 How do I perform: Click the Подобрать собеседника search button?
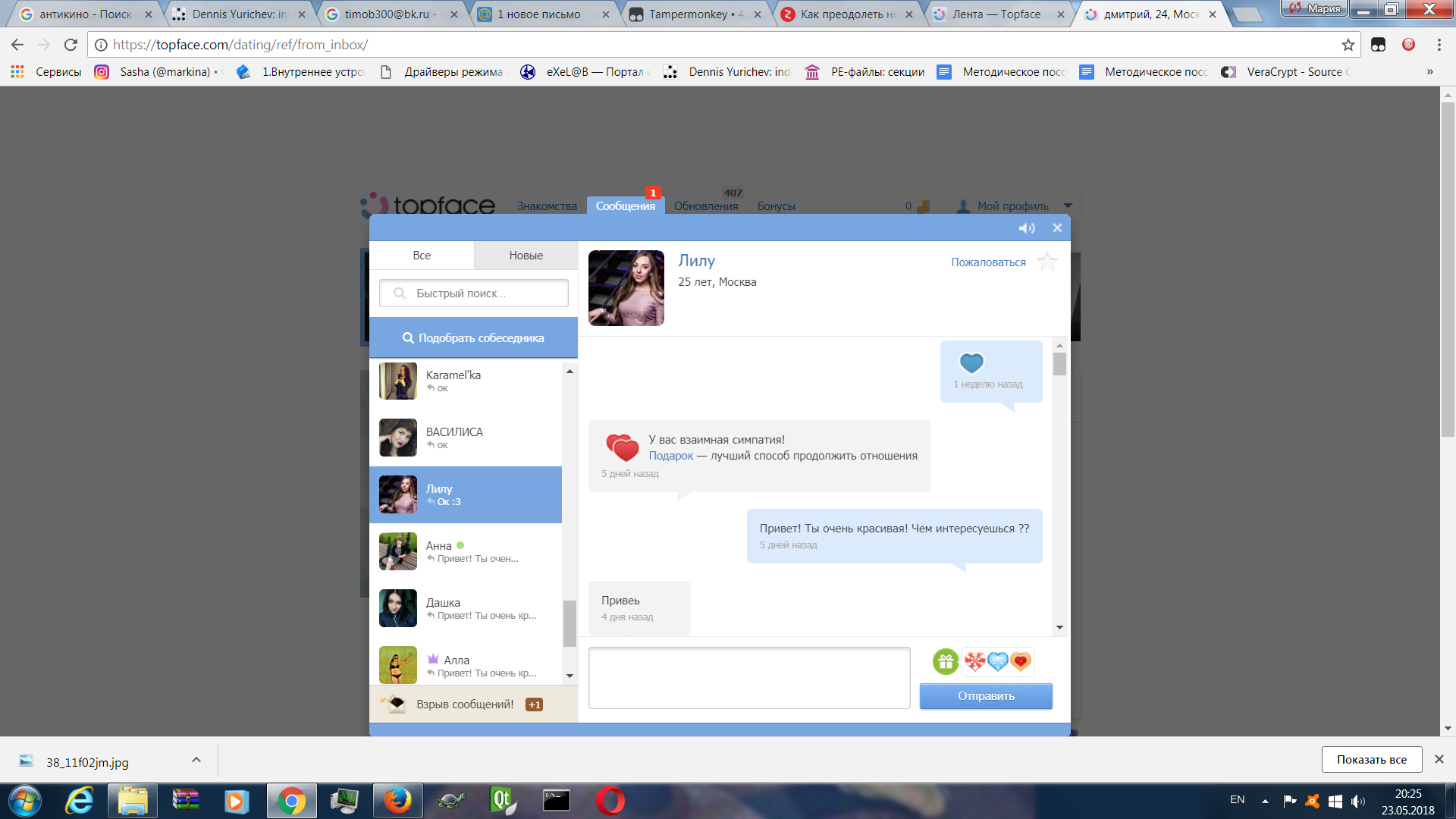click(473, 338)
